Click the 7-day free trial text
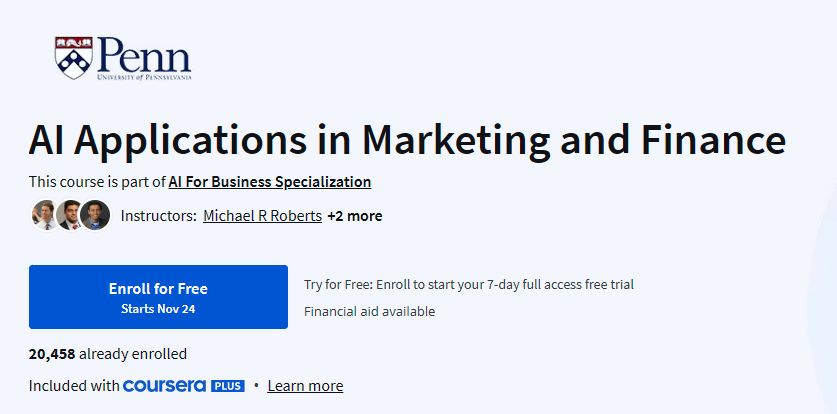 468,284
